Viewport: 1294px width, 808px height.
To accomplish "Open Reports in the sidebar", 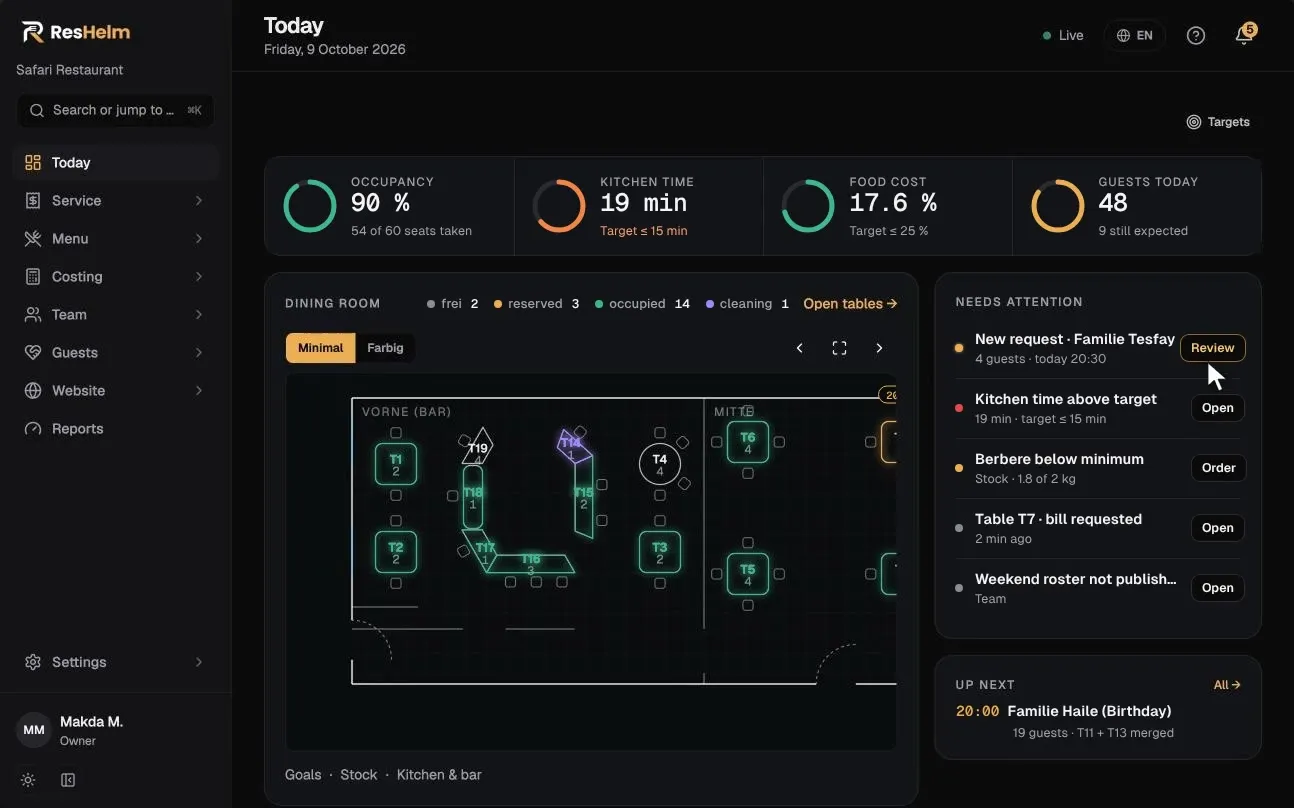I will pos(116,429).
